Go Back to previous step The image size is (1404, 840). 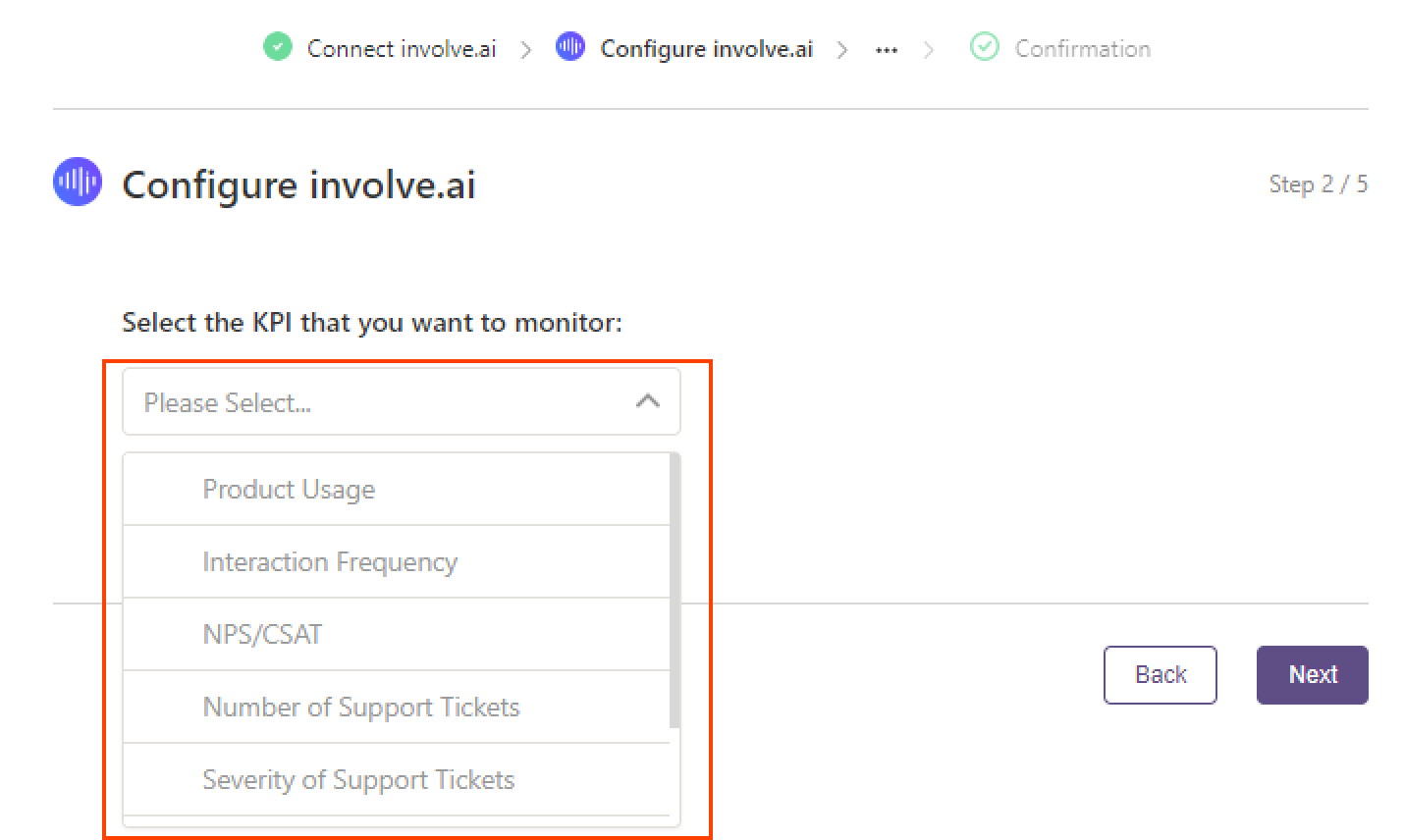coord(1161,674)
